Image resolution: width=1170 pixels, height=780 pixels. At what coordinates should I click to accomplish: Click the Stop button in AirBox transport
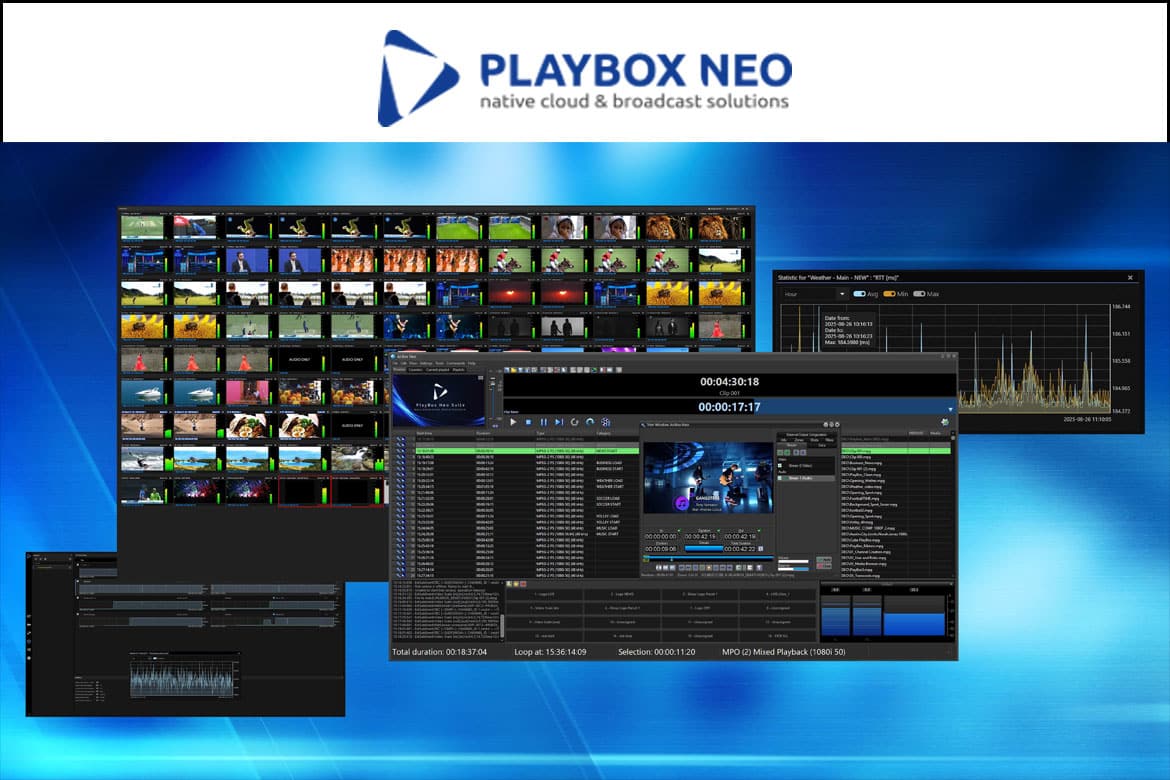point(528,422)
